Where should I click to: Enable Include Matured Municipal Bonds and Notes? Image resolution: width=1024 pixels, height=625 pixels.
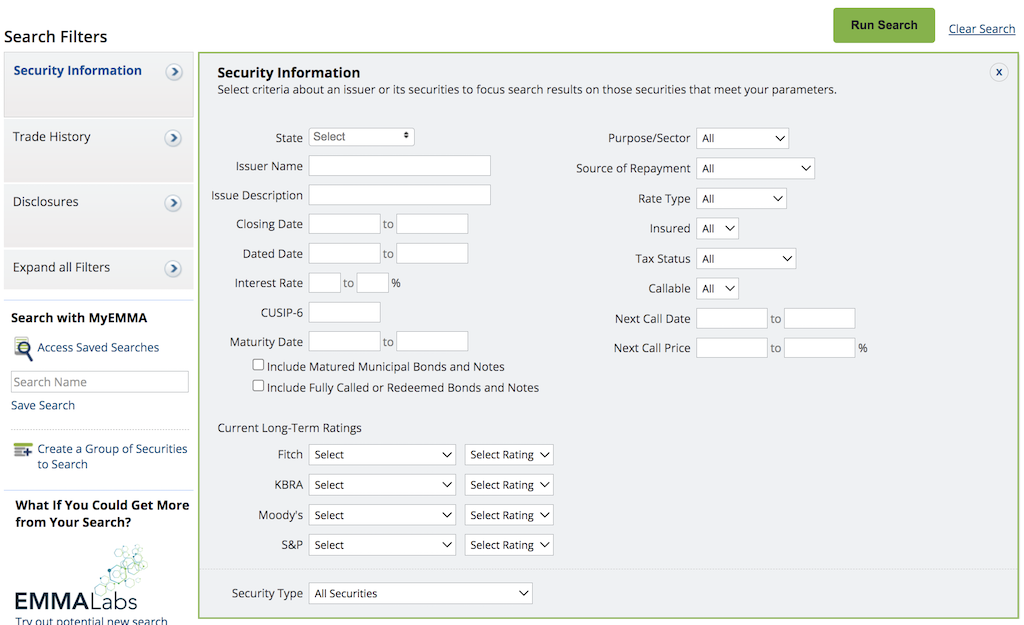(x=258, y=365)
